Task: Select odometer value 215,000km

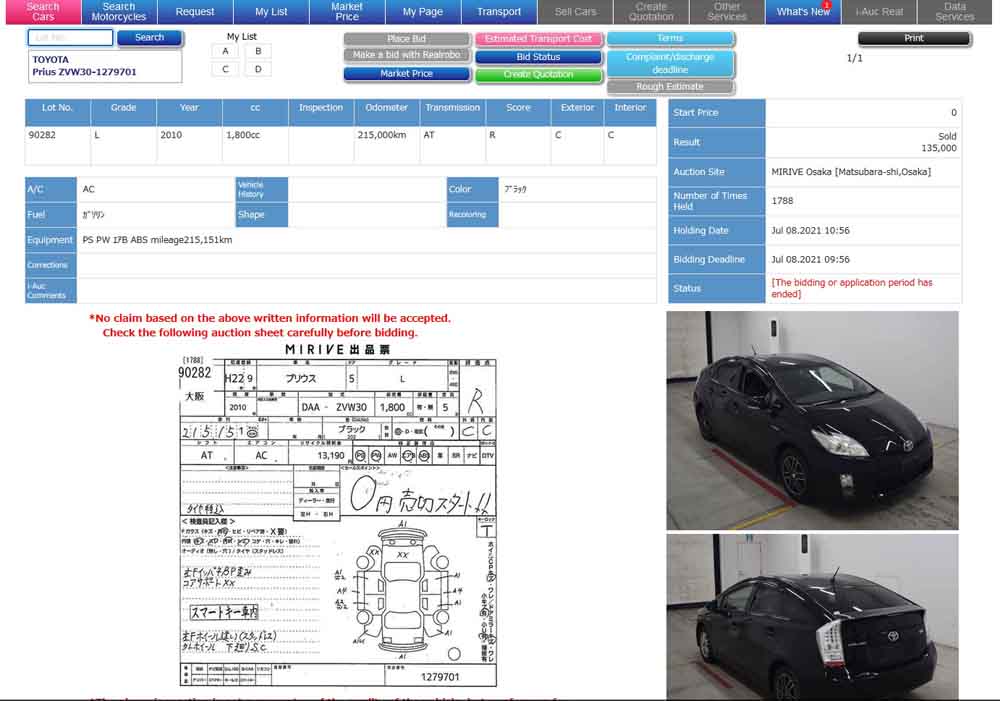Action: (x=382, y=135)
